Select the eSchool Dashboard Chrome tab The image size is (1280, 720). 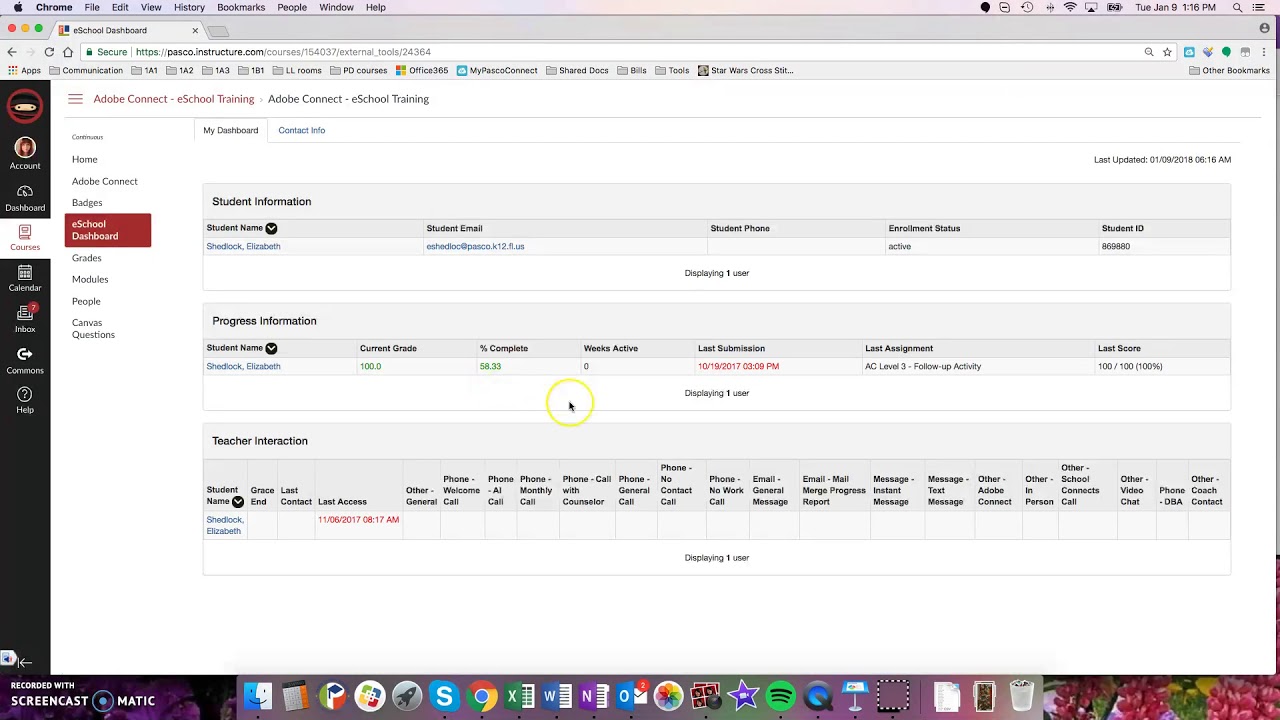(128, 30)
